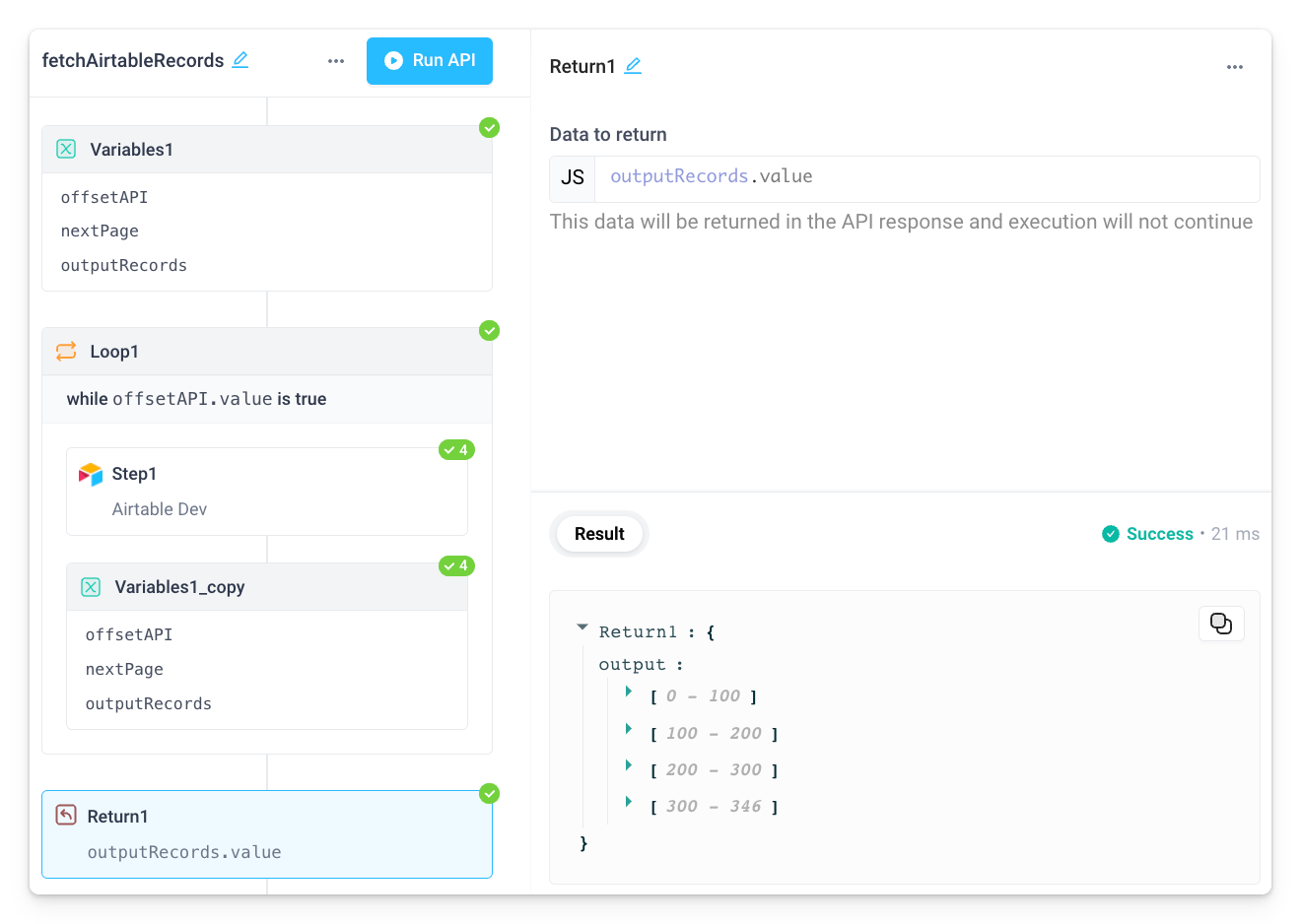Screen dimensions: 1301x924
Task: Click the Variables1_copy node icon
Action: click(x=90, y=586)
